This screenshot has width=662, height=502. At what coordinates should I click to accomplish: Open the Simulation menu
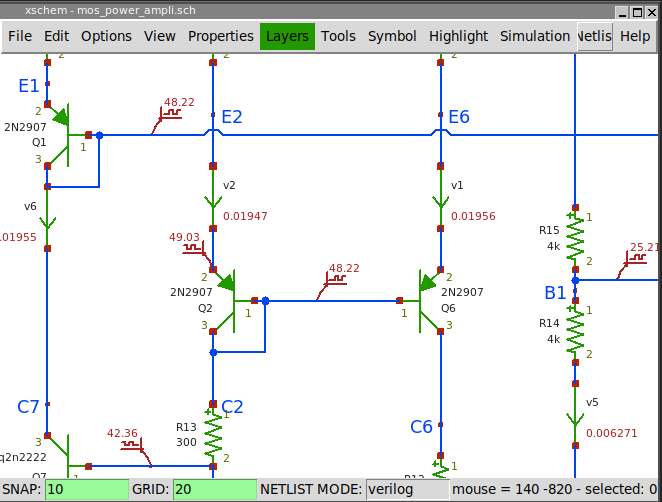click(x=534, y=36)
